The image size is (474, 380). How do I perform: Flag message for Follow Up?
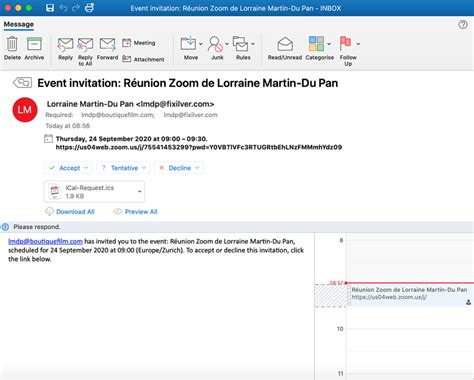coord(345,43)
